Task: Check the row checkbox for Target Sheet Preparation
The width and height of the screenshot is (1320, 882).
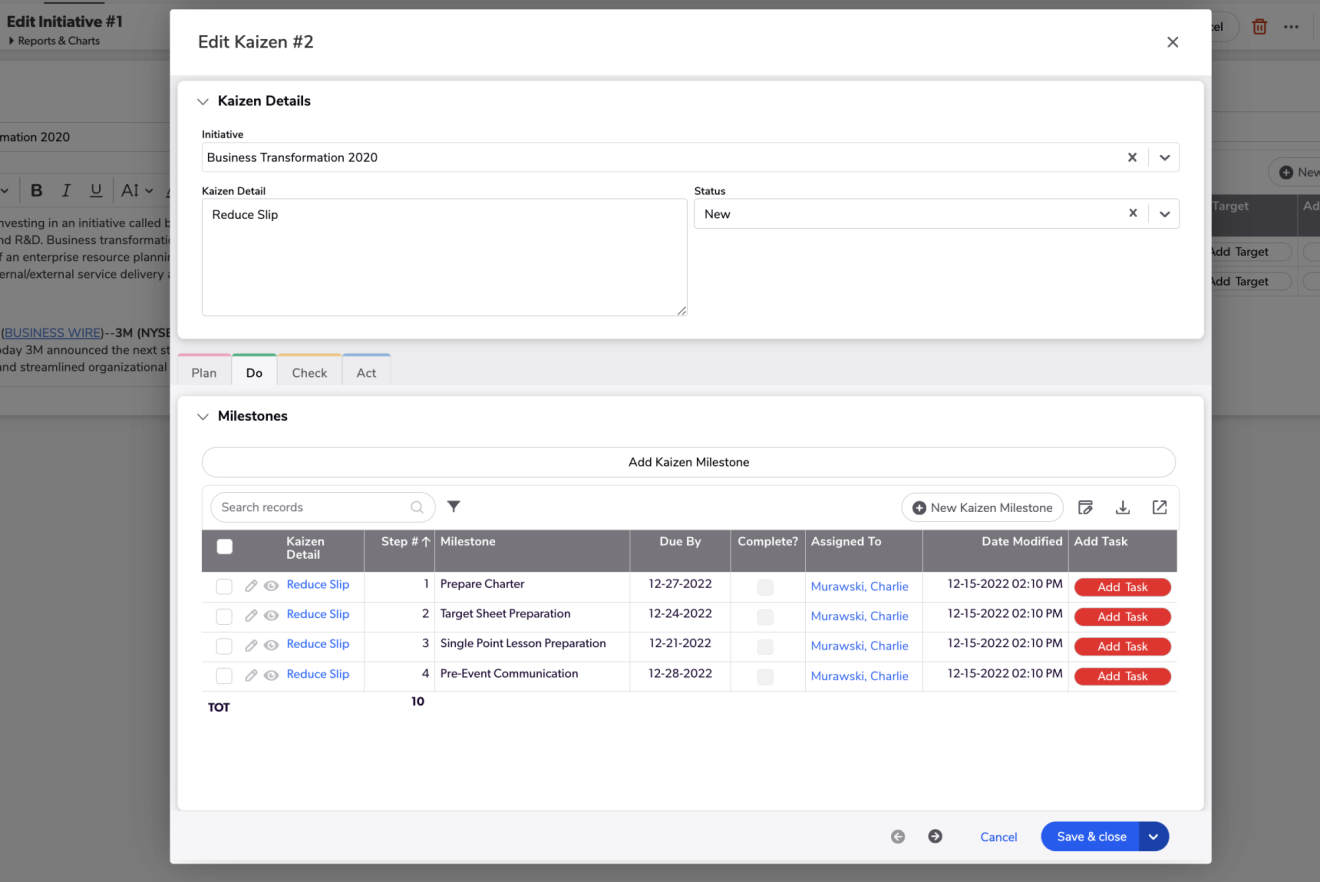Action: click(x=224, y=616)
